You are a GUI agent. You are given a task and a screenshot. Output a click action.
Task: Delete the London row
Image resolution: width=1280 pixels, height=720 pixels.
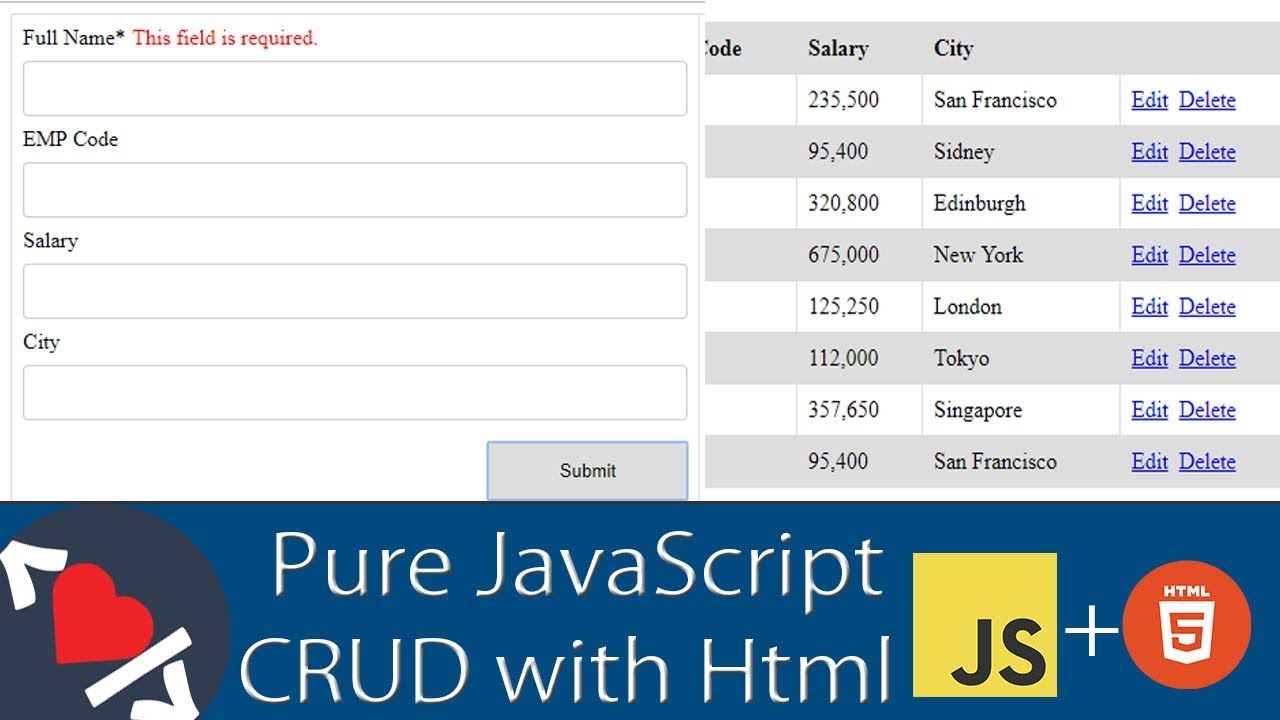1207,307
